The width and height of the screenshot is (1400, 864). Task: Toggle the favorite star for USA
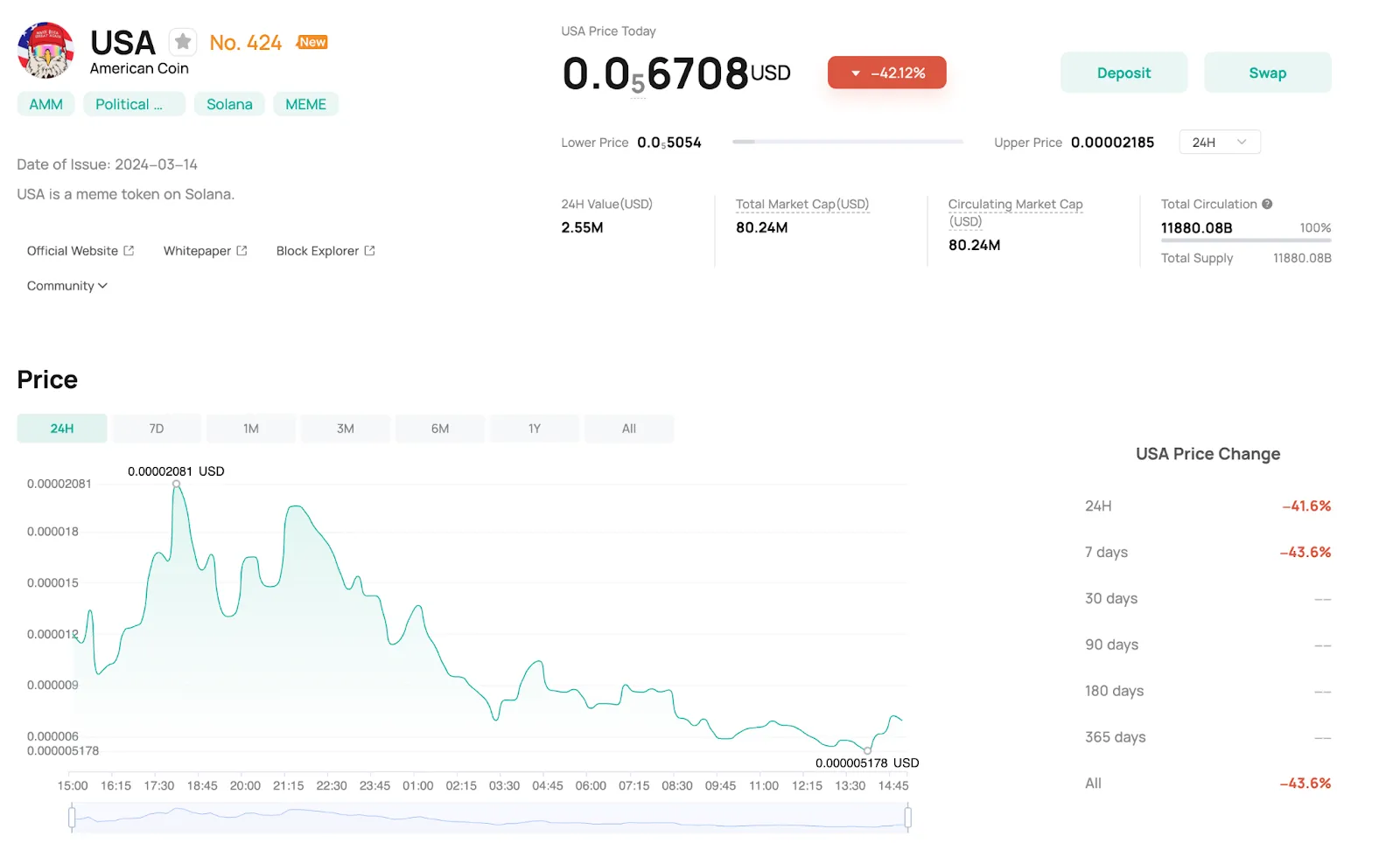[182, 42]
